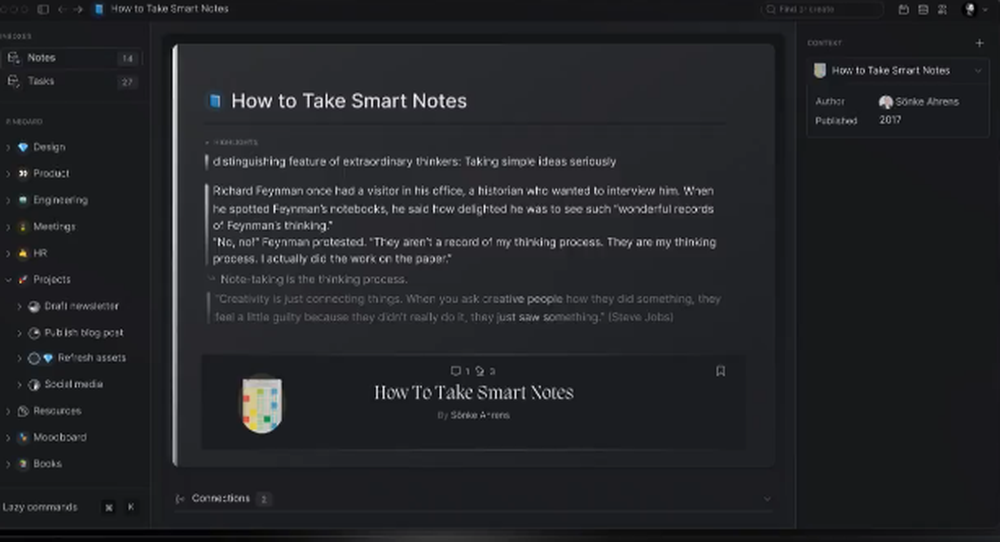Toggle the sidebar panel icon in title bar
The height and width of the screenshot is (542, 1000).
coord(43,10)
